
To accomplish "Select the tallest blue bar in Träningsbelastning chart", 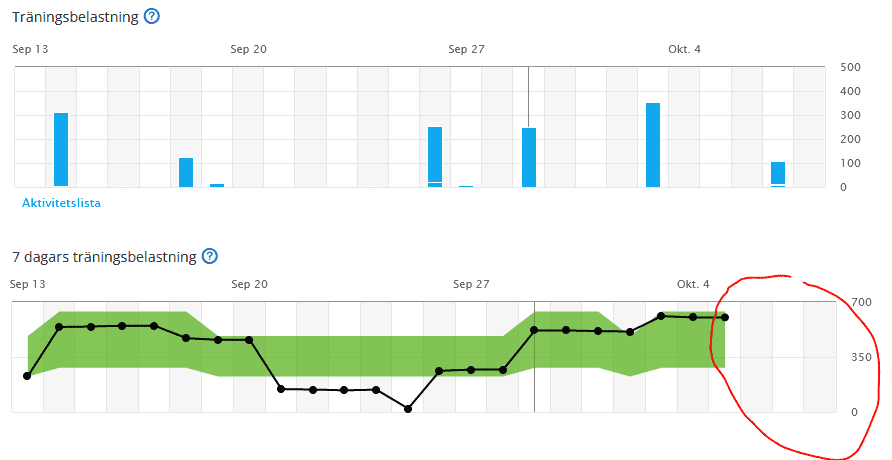I will (653, 145).
